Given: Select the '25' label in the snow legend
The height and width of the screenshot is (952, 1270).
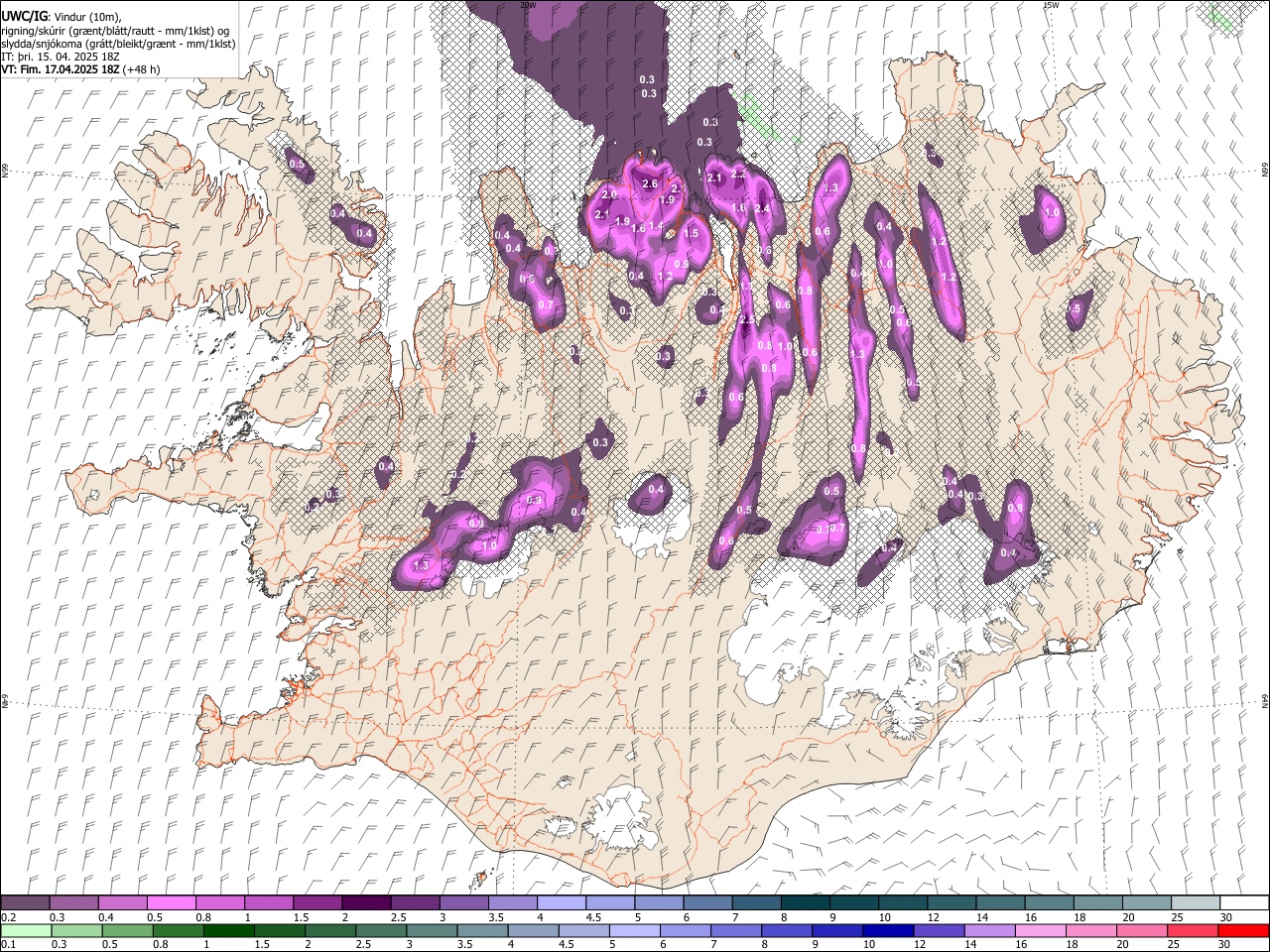Looking at the screenshot, I should tap(1176, 917).
